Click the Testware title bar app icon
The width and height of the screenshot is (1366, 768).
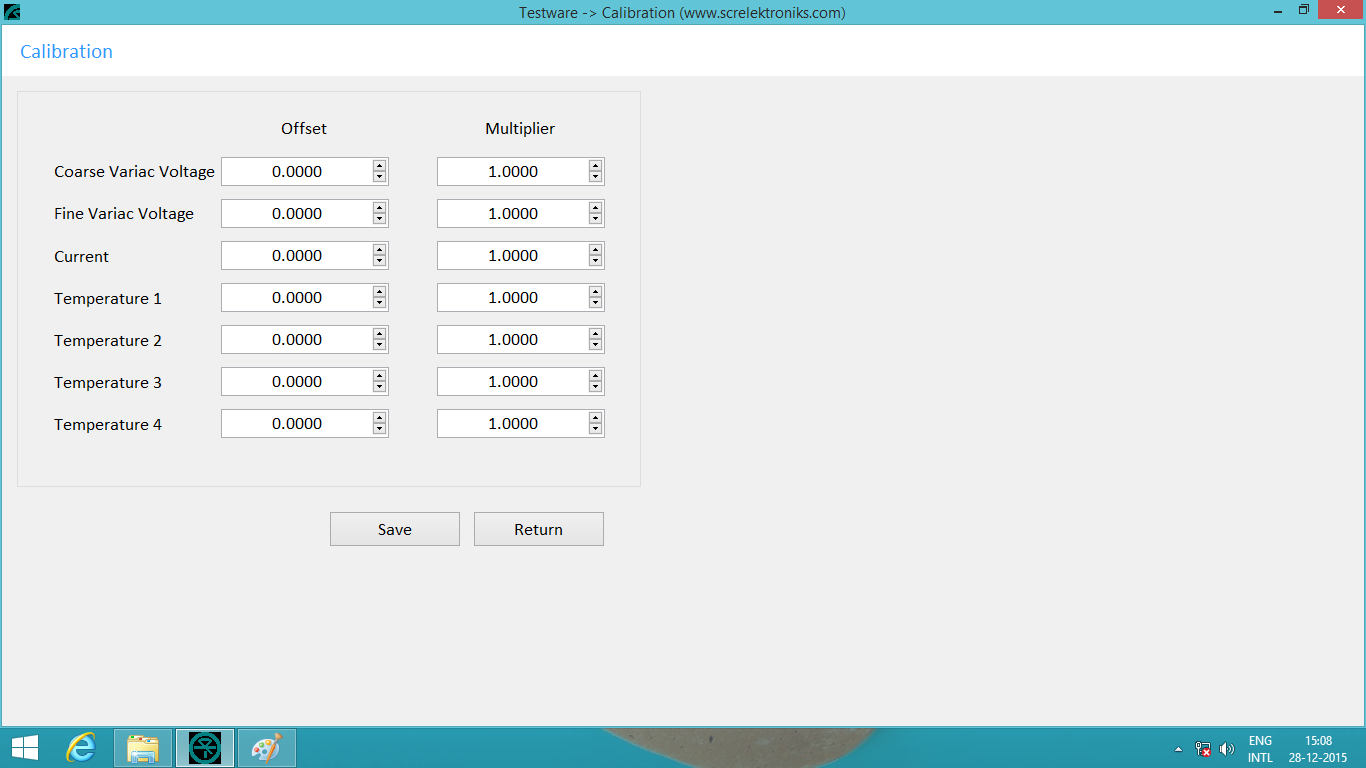(x=12, y=12)
